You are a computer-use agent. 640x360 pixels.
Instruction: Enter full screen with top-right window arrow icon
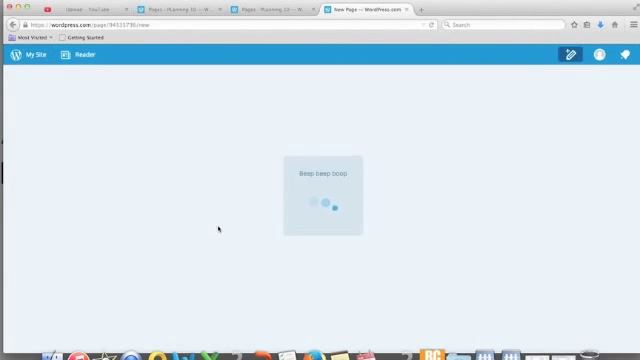636,7
